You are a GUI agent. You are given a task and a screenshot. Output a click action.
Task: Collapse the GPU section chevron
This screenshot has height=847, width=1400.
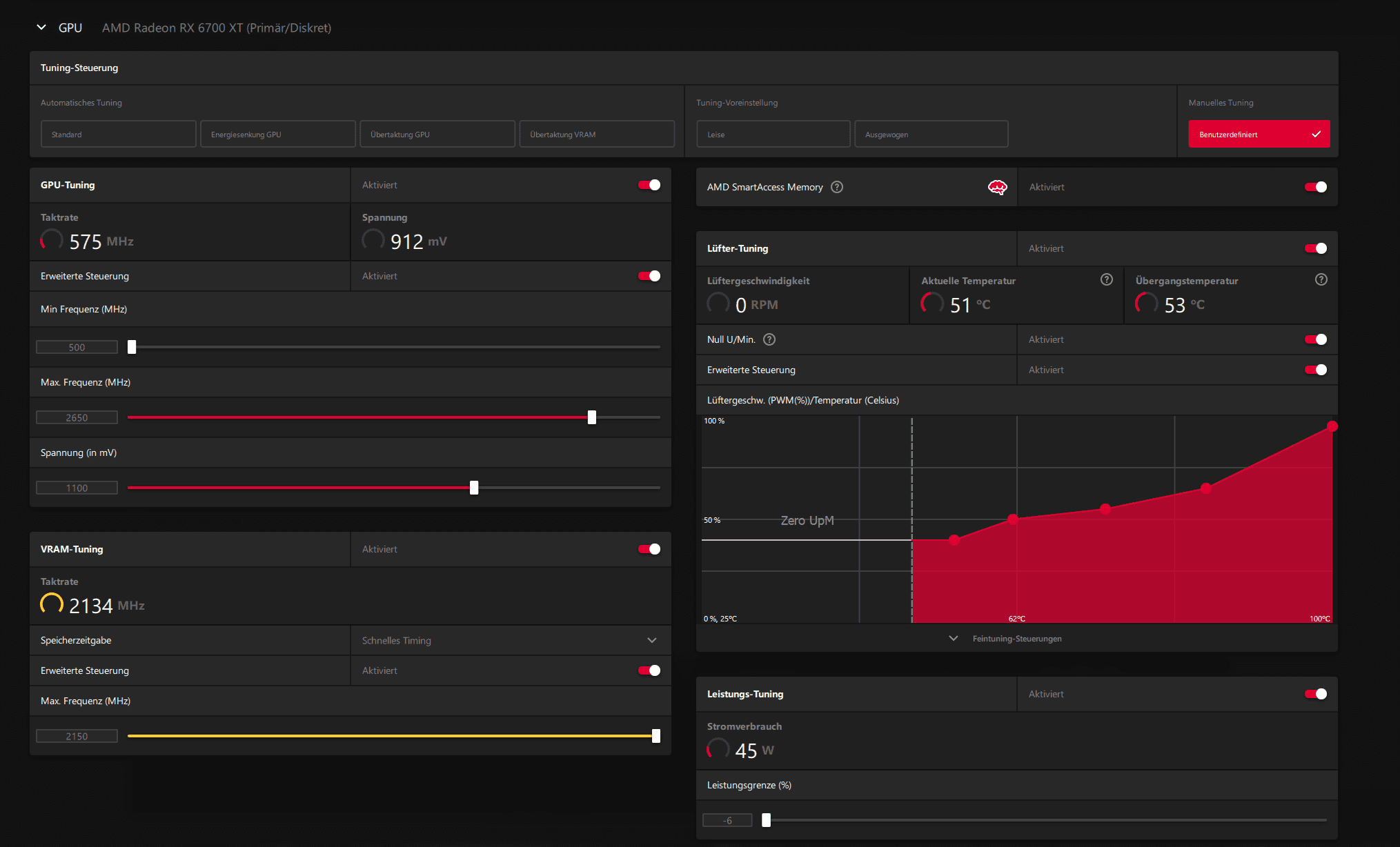tap(41, 28)
